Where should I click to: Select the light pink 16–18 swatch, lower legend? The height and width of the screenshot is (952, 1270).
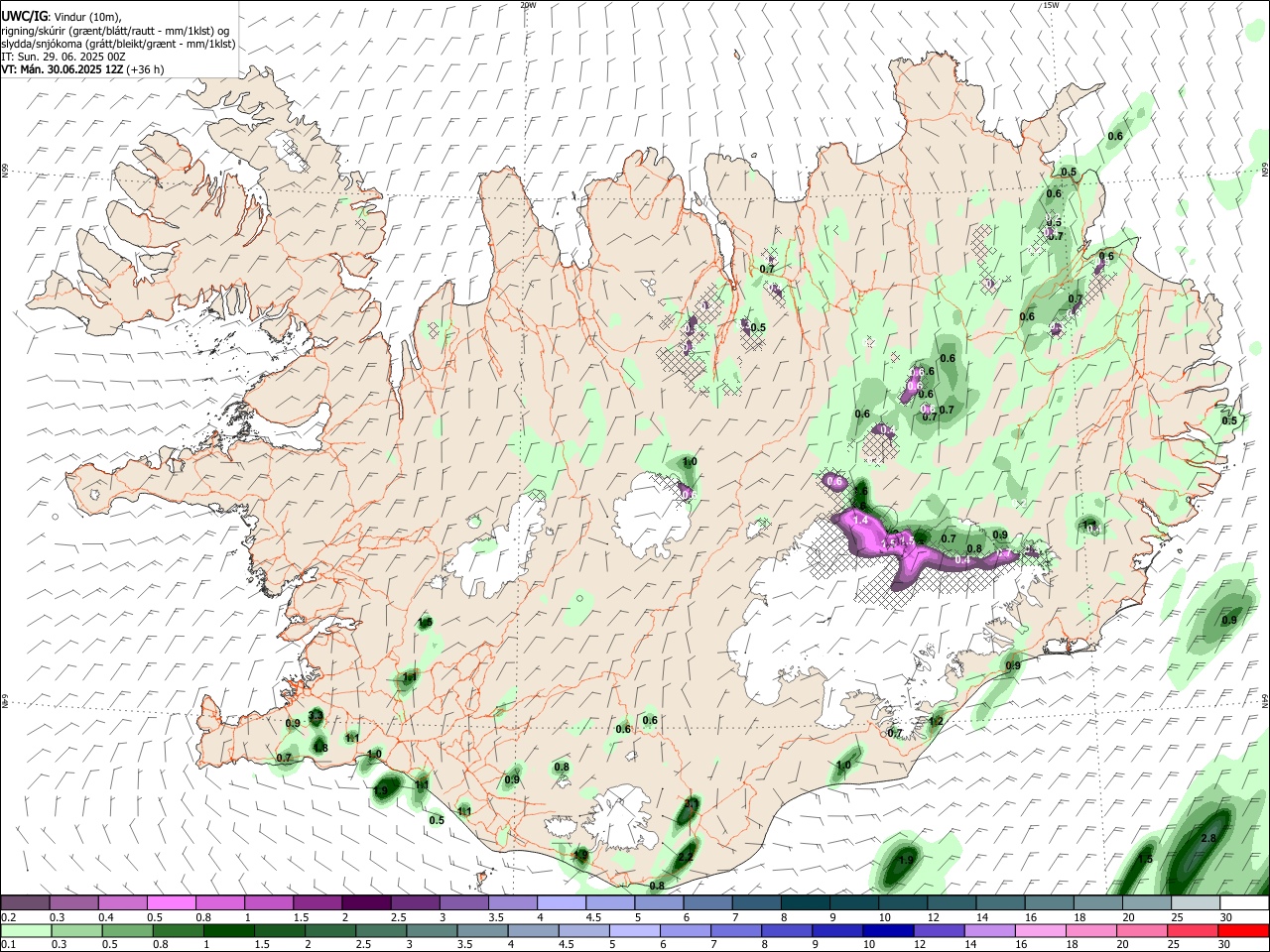[x=1041, y=931]
